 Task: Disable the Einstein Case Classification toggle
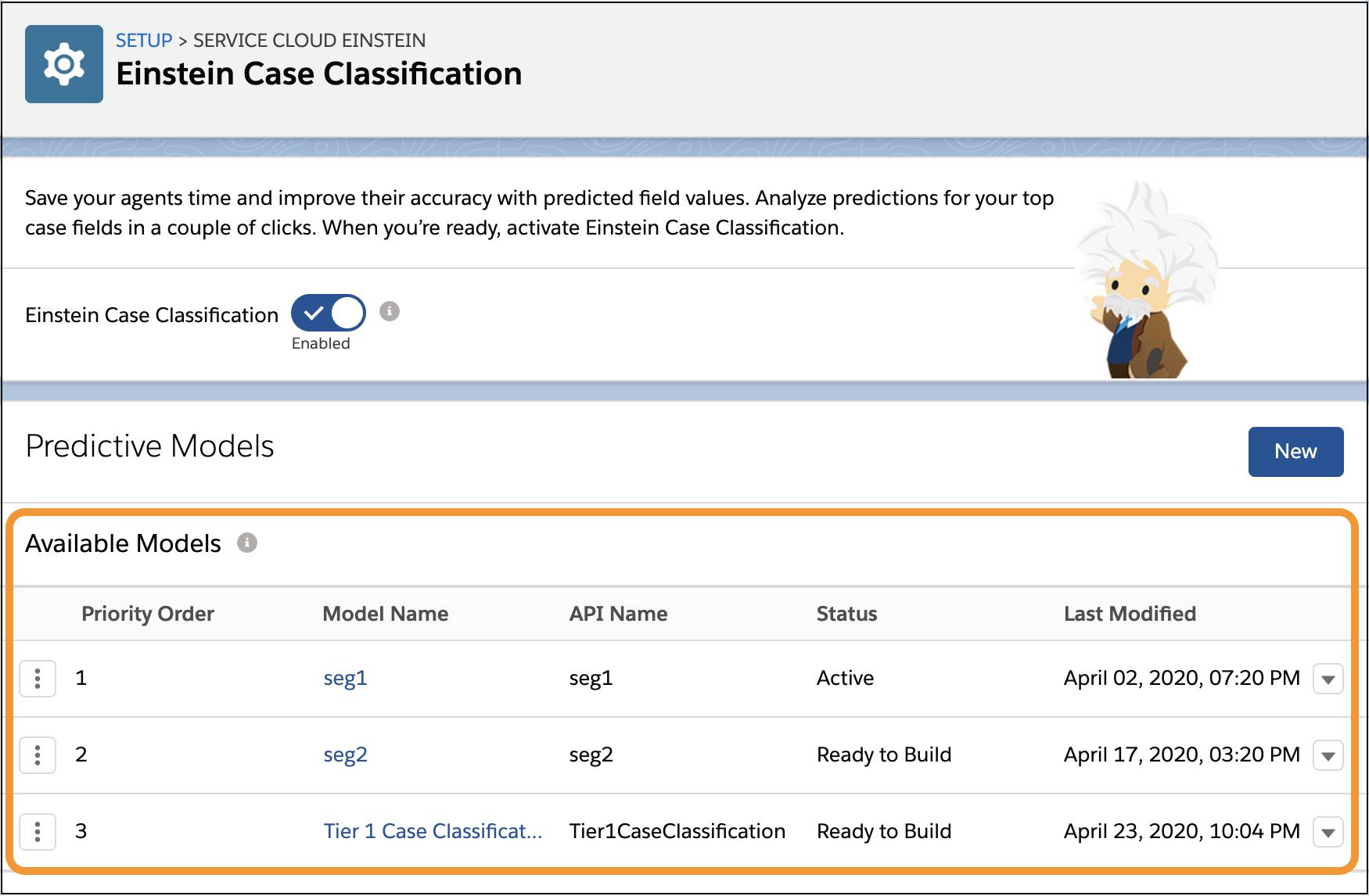click(x=328, y=312)
